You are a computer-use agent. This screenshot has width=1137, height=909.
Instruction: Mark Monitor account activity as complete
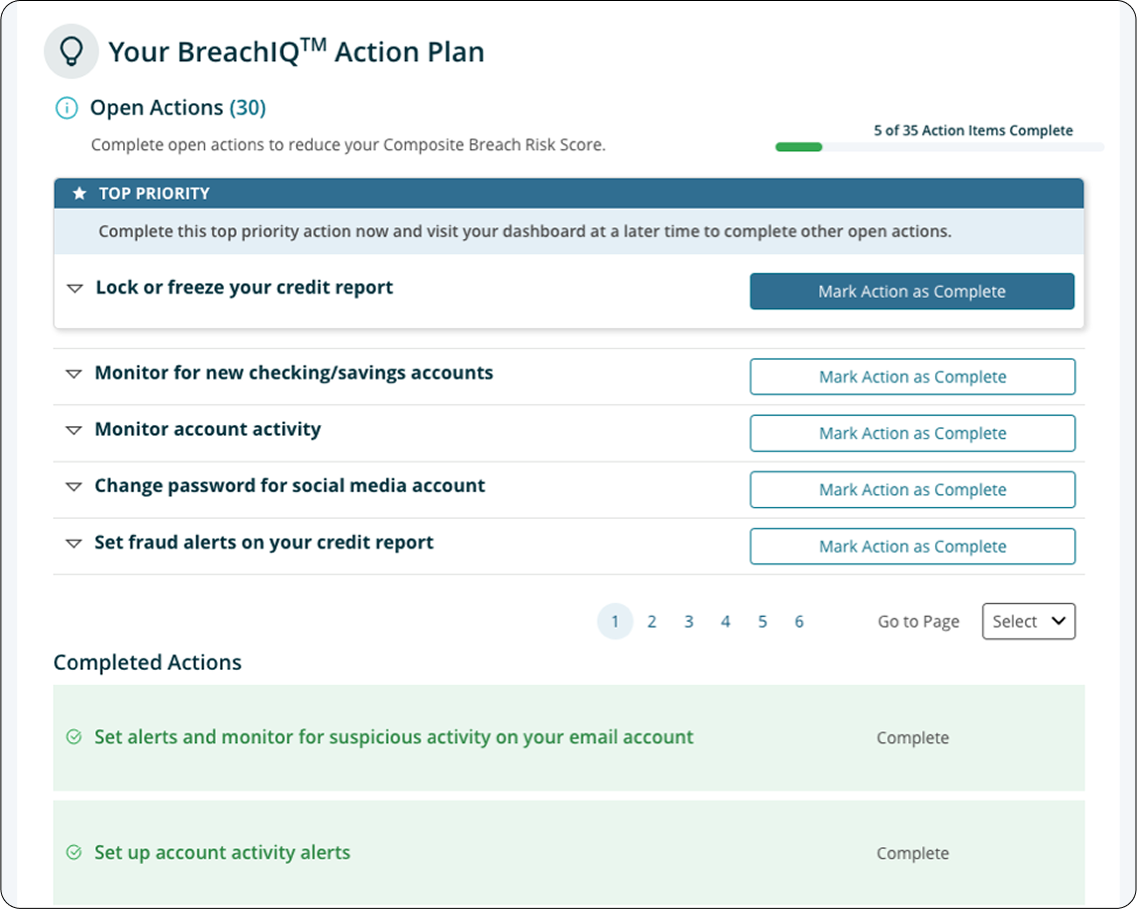coord(912,433)
